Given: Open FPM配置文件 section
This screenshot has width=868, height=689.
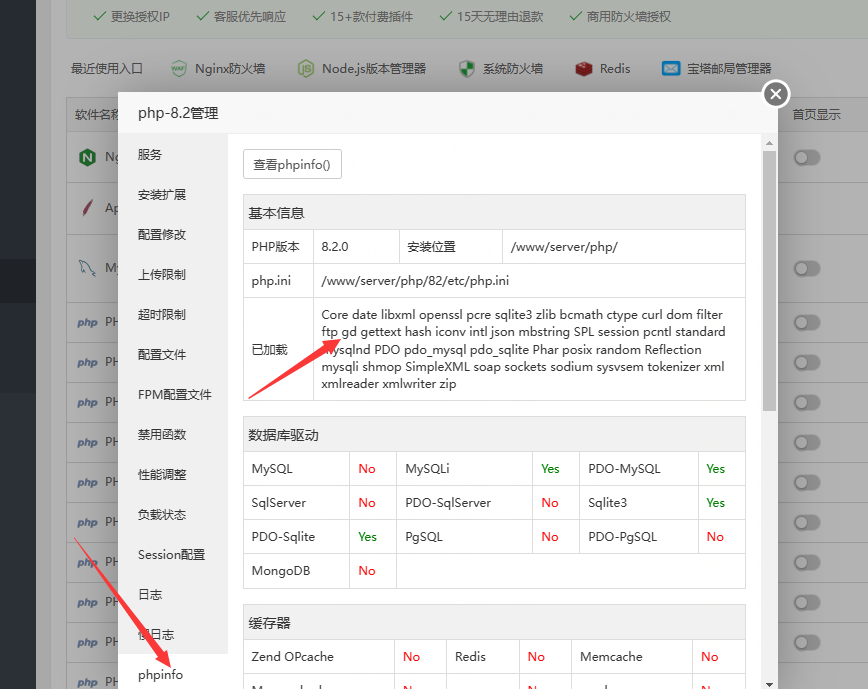Looking at the screenshot, I should click(x=173, y=395).
